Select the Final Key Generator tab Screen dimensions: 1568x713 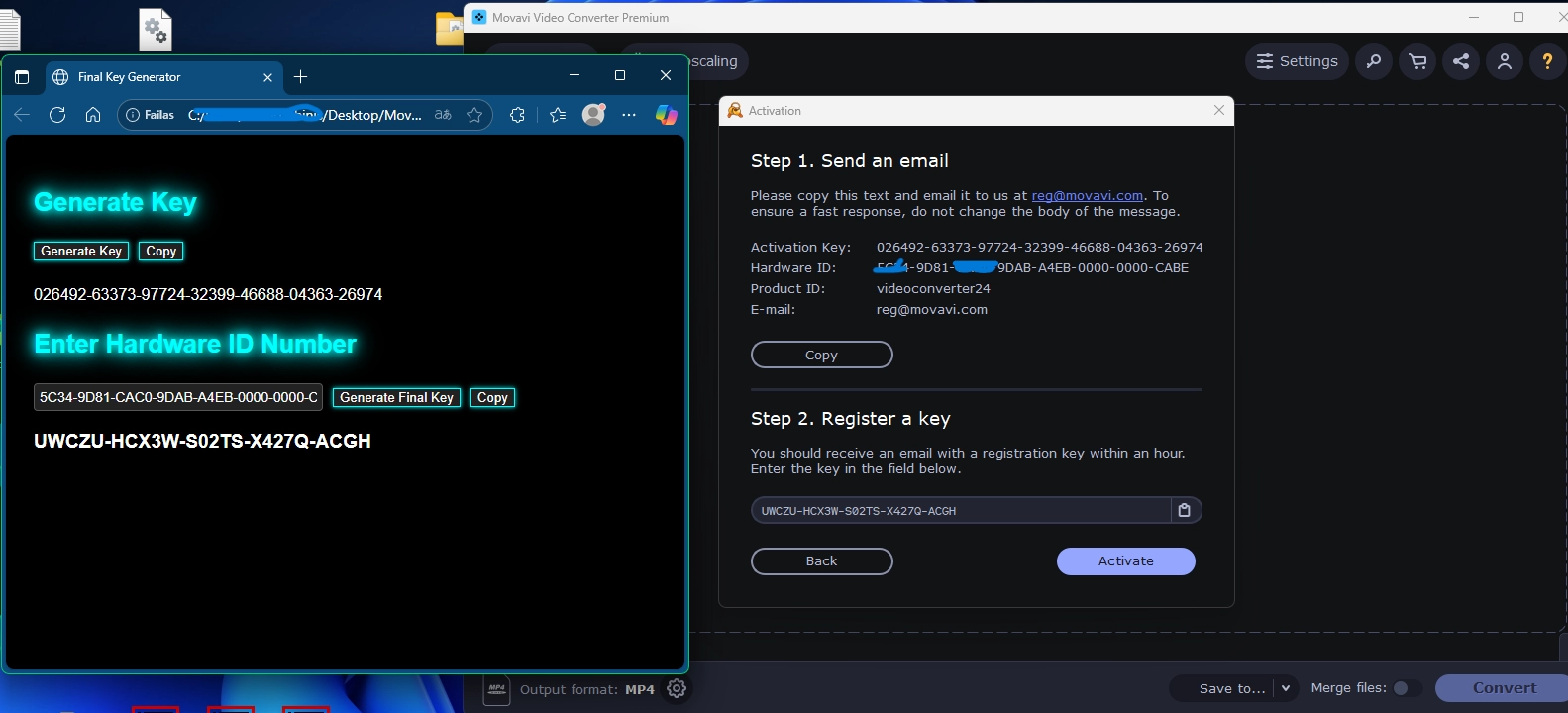coord(149,77)
